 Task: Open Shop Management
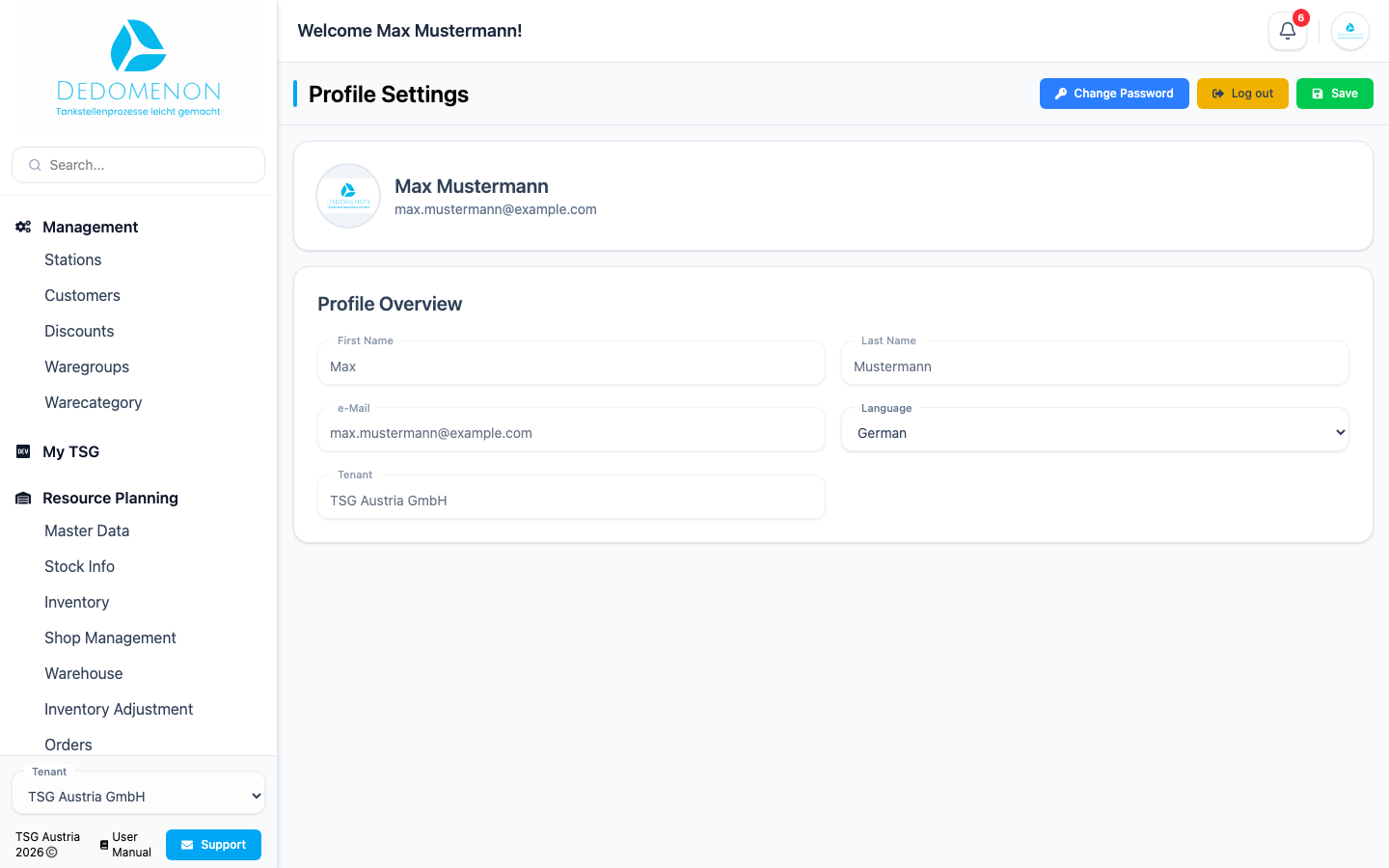111,638
